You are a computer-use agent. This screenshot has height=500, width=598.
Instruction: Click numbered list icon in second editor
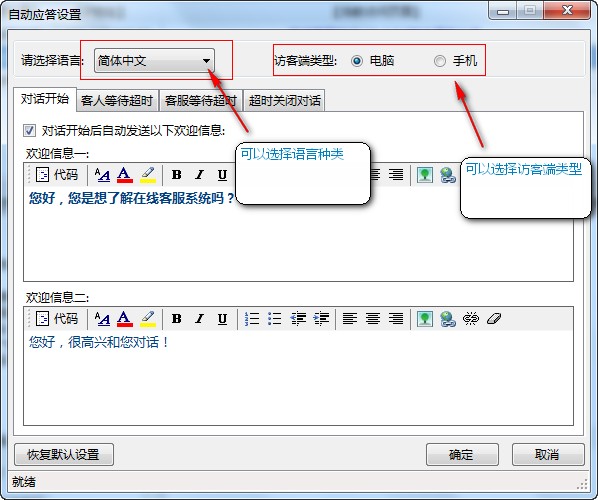click(x=252, y=318)
